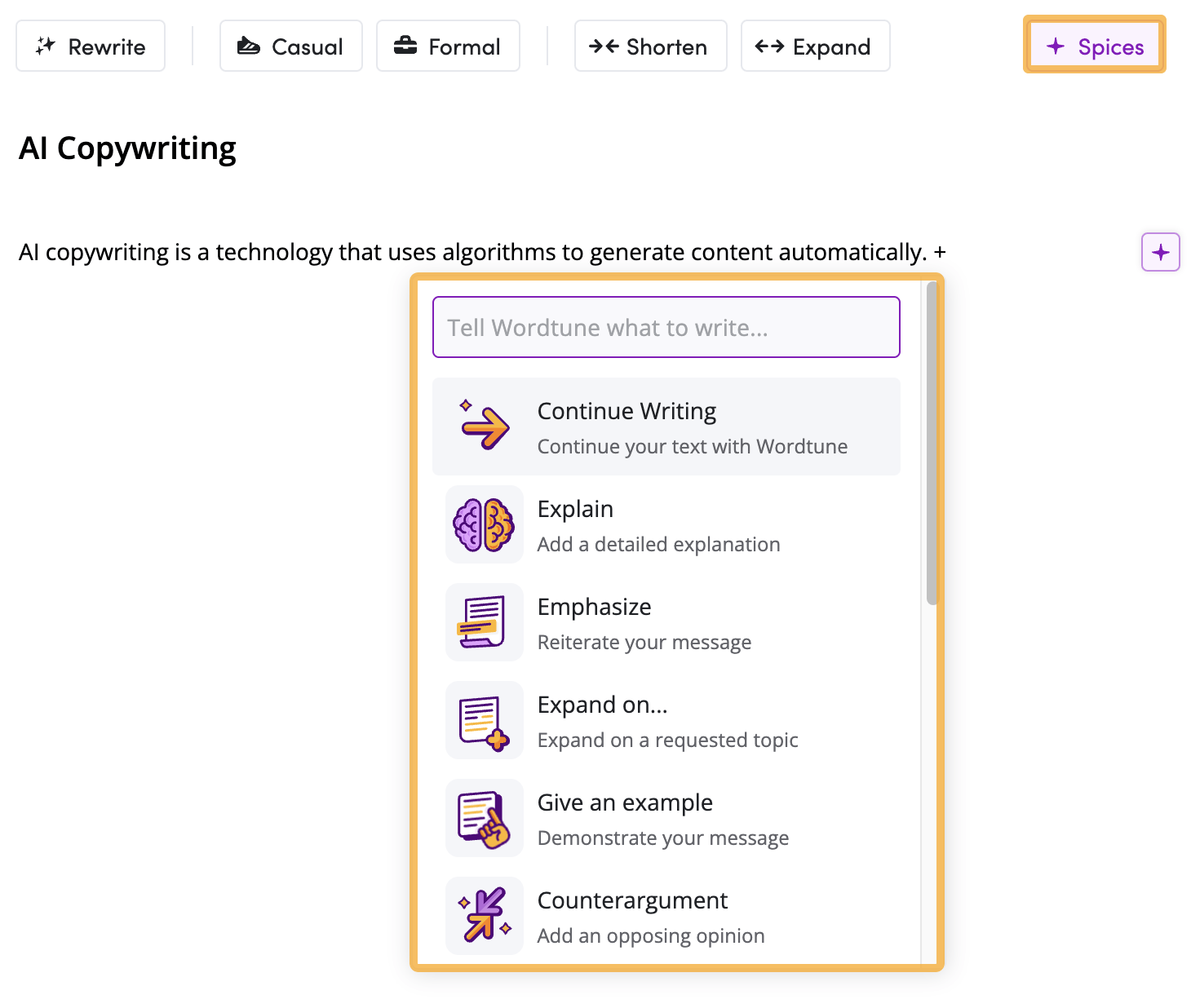Click the Explain brain icon
The height and width of the screenshot is (1008, 1191).
click(485, 524)
